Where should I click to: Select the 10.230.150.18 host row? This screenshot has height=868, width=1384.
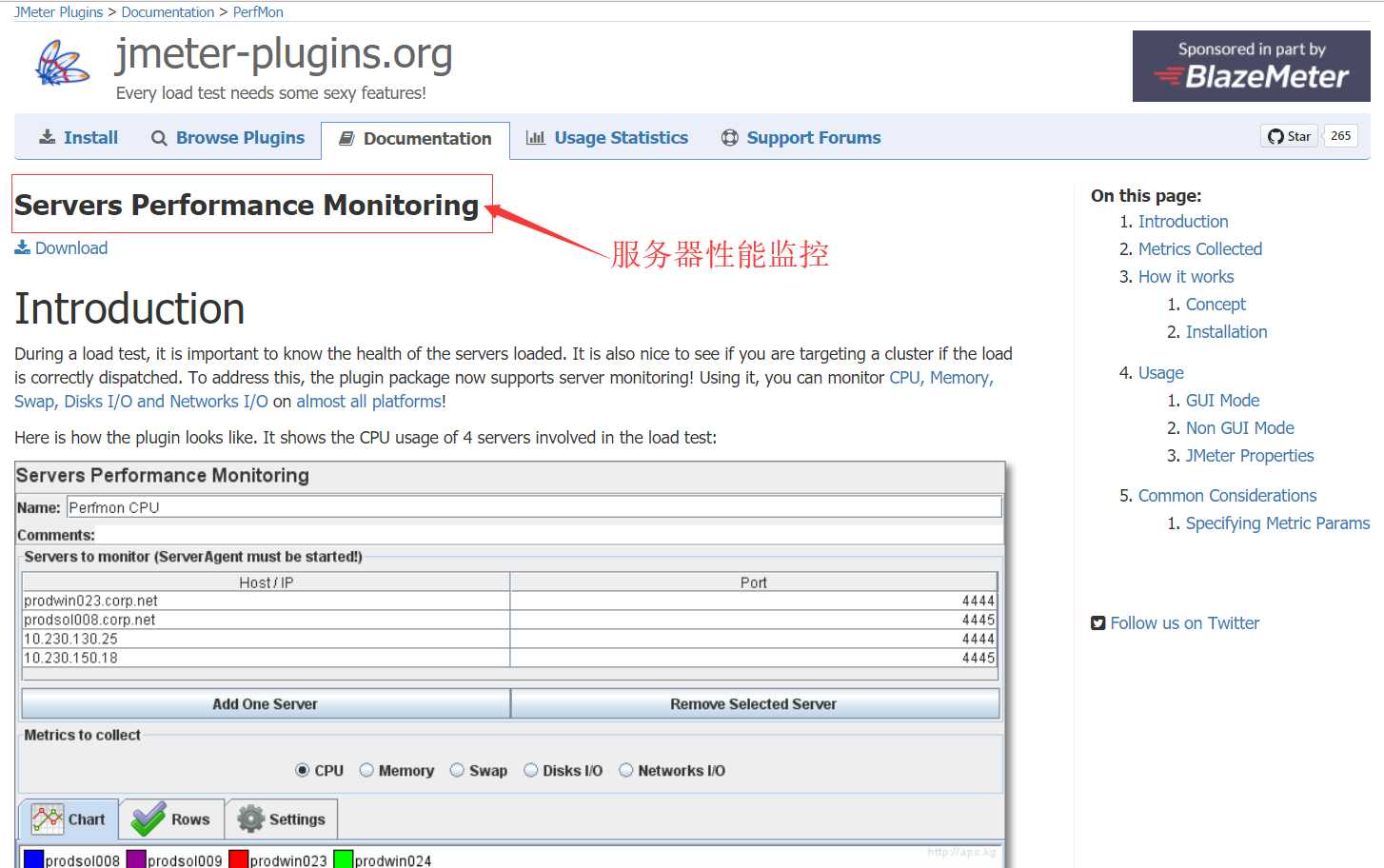509,658
